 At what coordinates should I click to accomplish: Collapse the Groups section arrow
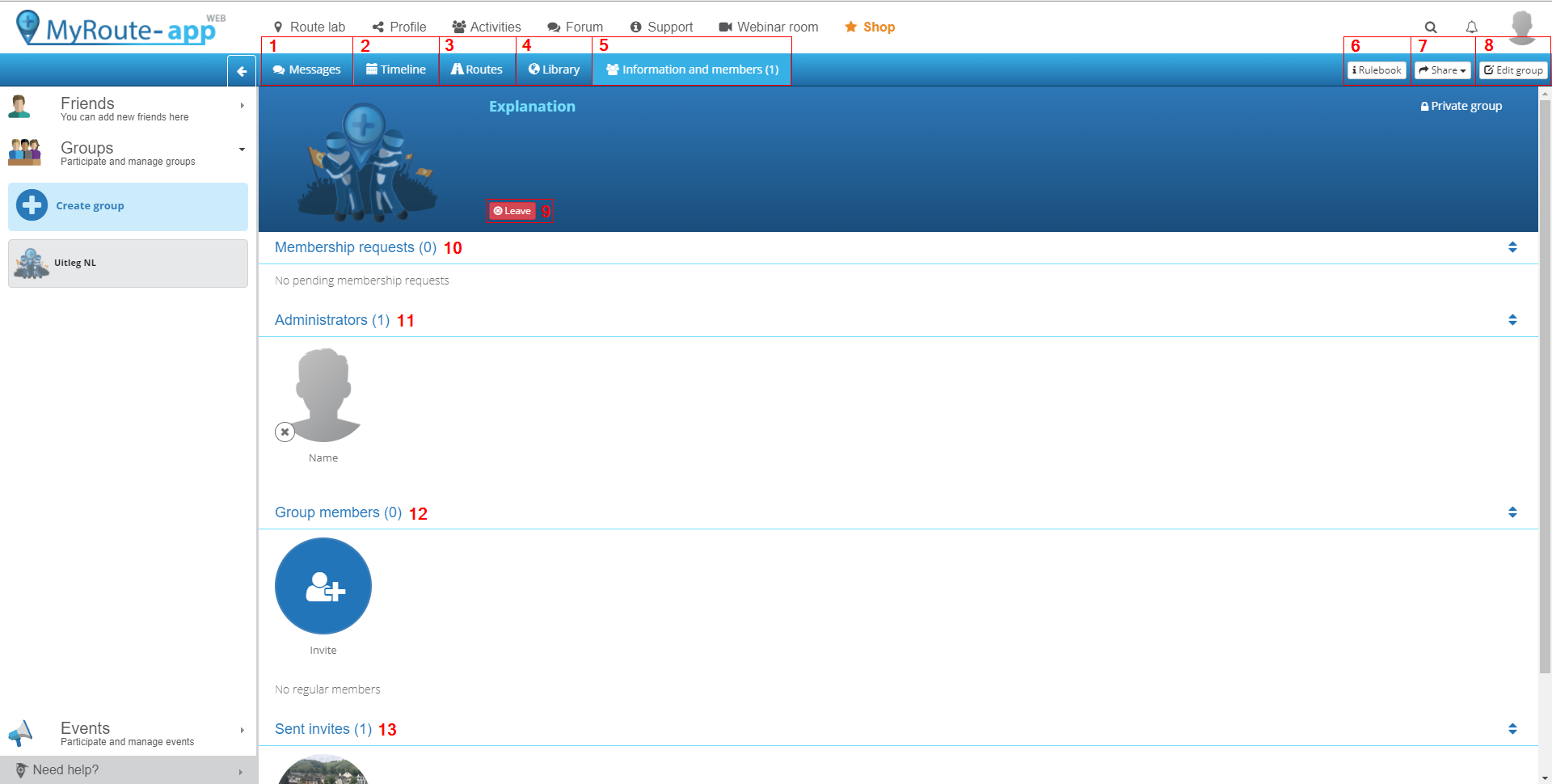(242, 150)
